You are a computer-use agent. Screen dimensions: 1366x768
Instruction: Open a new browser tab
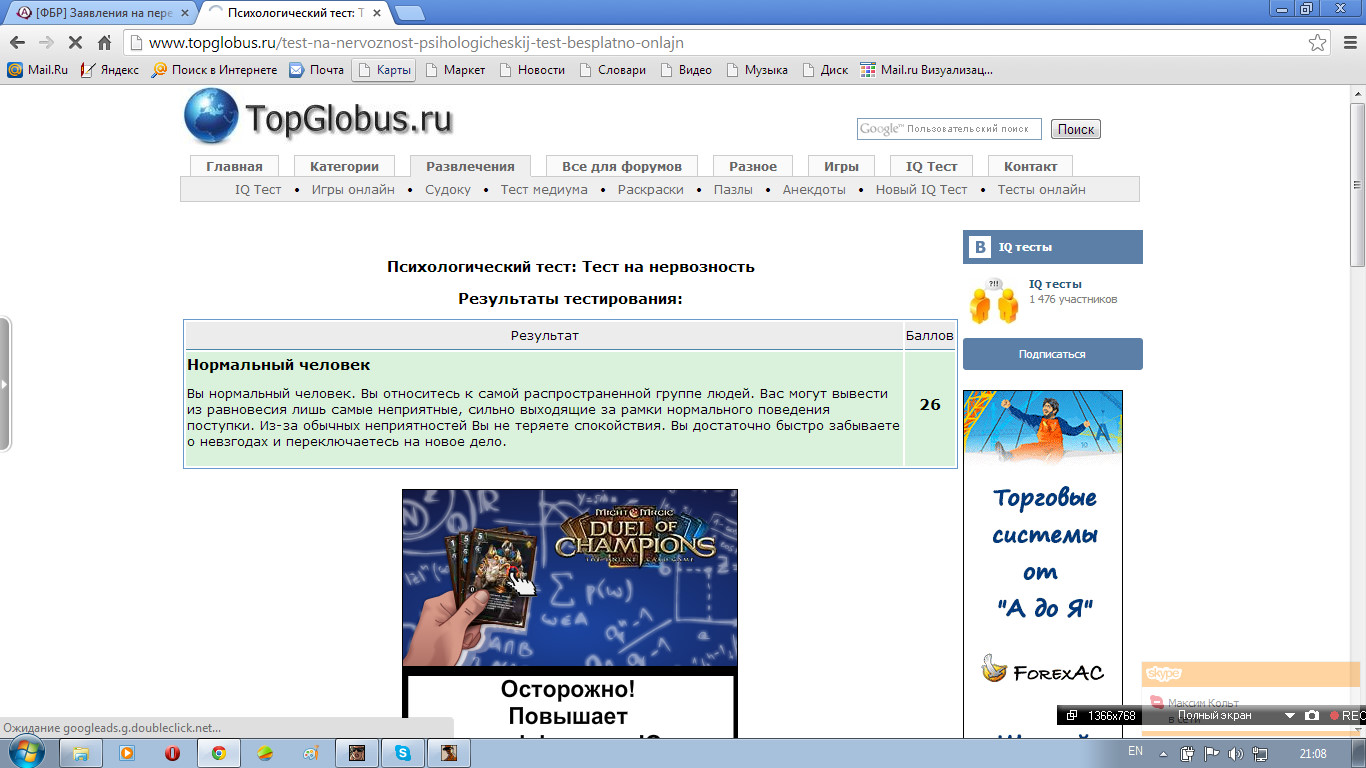409,12
